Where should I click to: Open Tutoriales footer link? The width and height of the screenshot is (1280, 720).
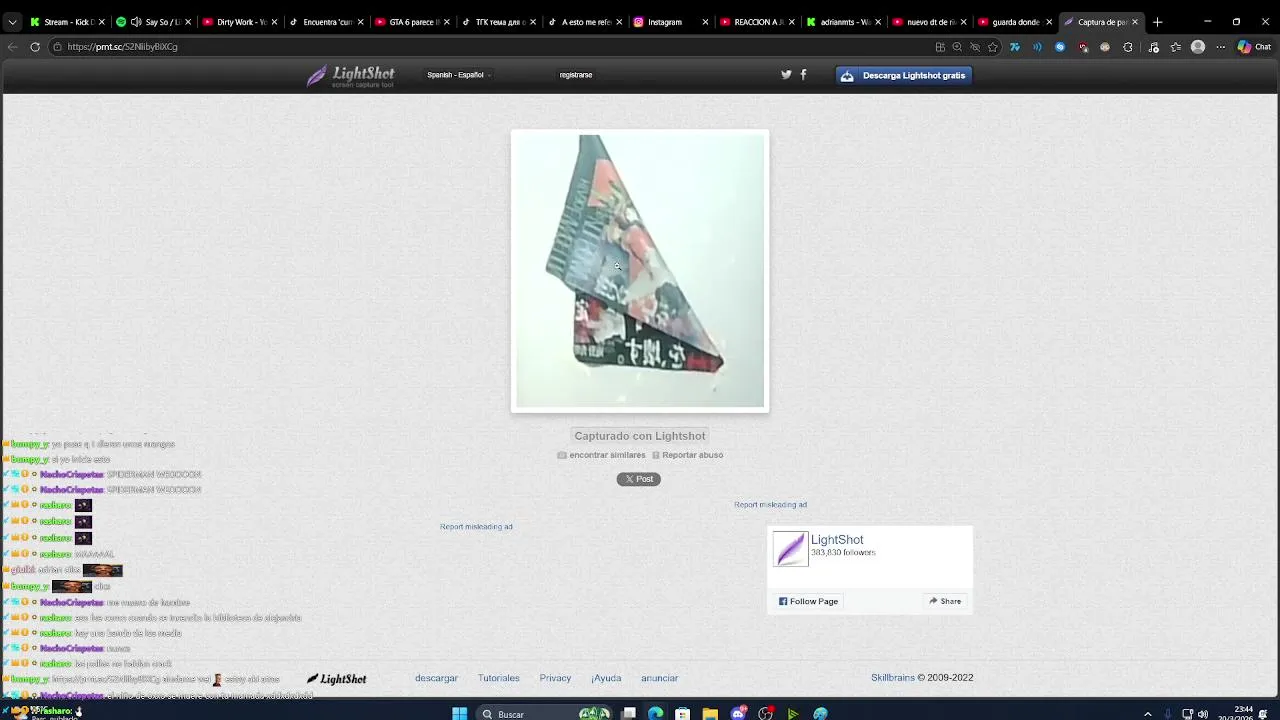pos(498,678)
